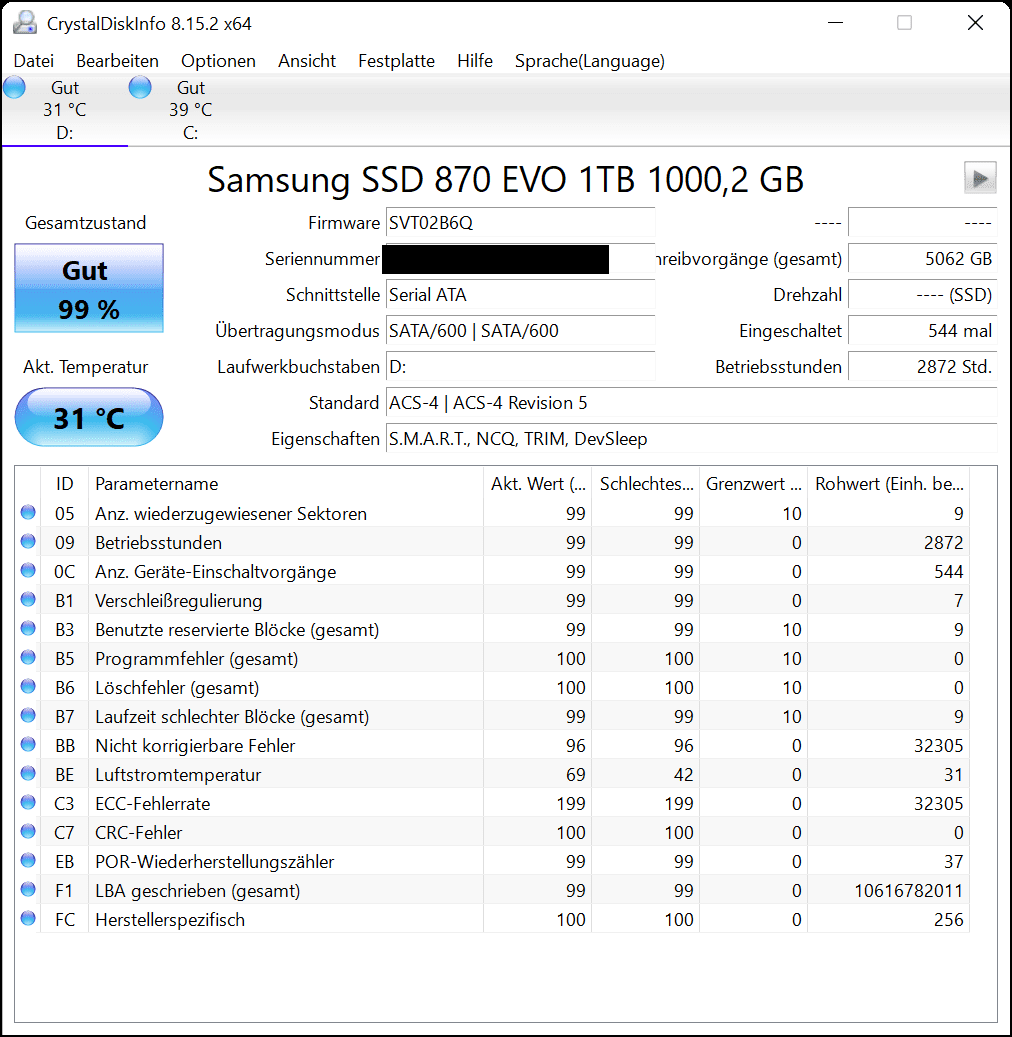Click the Schnittstelle field Serial ATA
1012x1037 pixels.
pos(521,295)
